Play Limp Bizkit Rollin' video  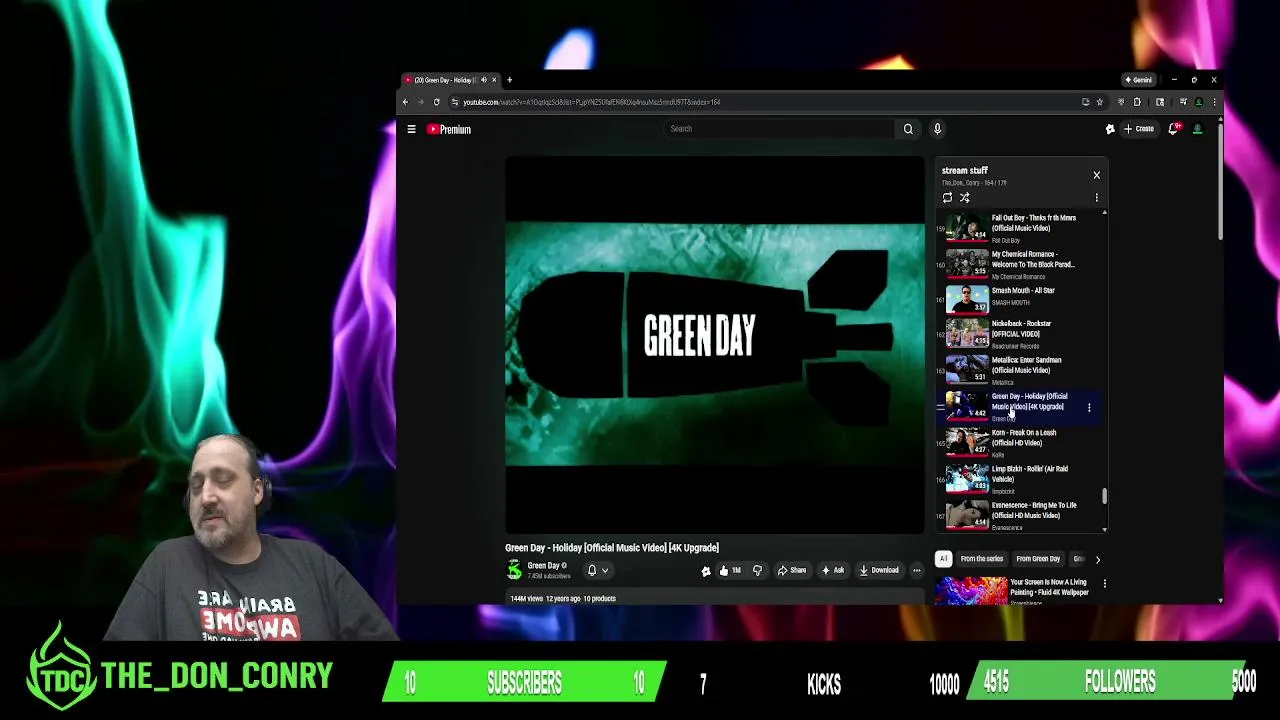(x=1020, y=480)
